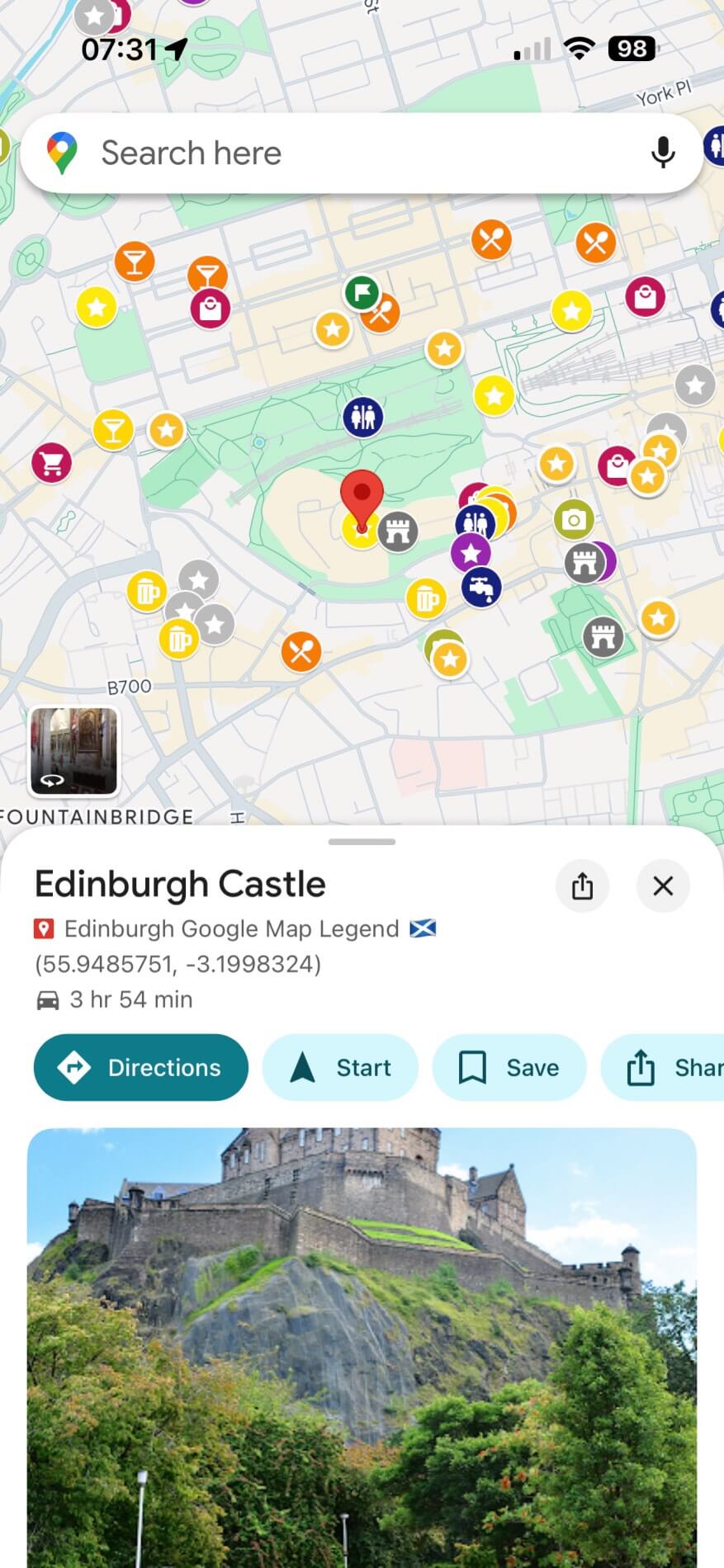
Task: Tap the blue drinking water tap marker
Action: (481, 587)
